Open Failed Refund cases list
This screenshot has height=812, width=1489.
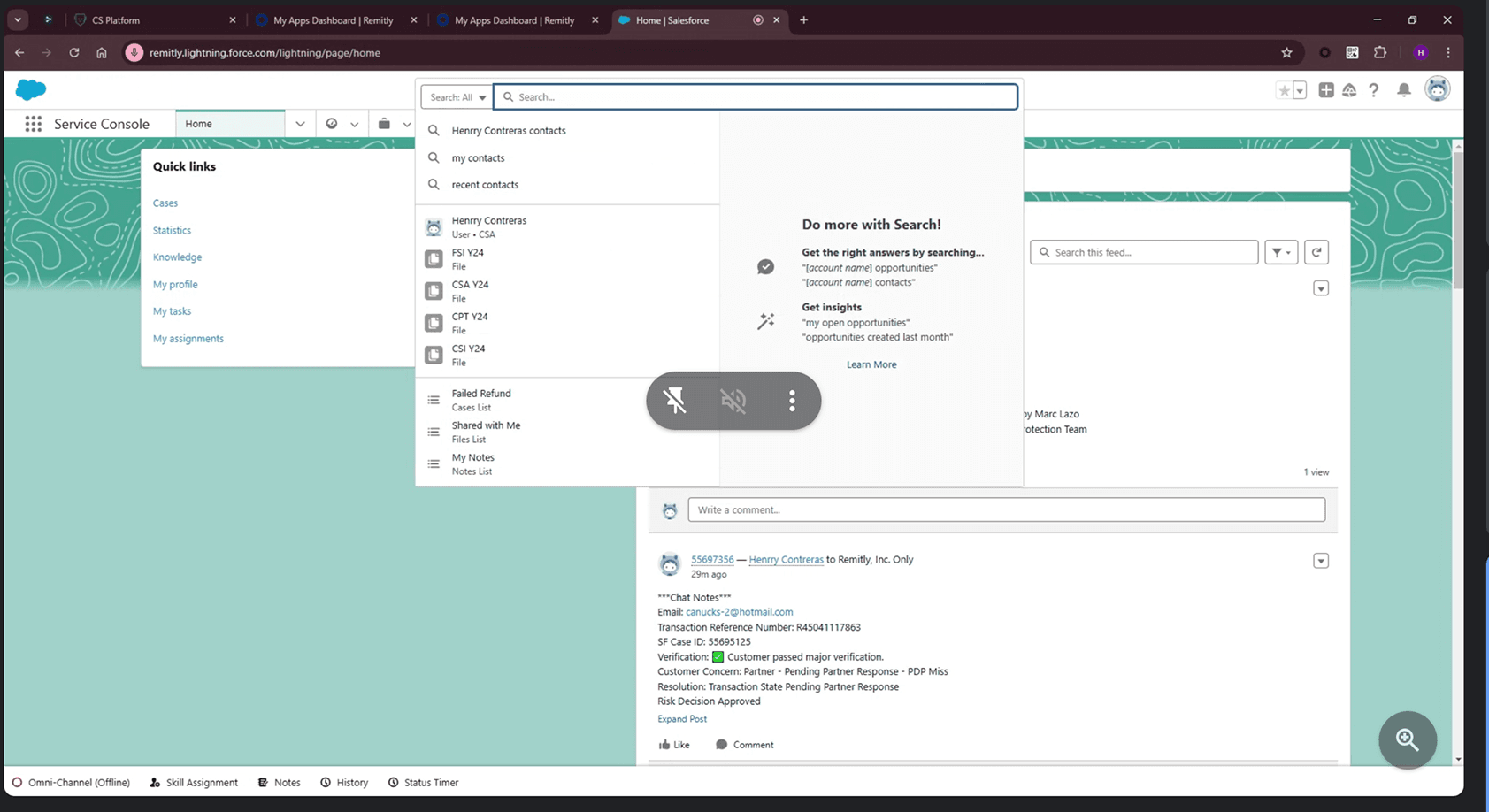point(567,400)
